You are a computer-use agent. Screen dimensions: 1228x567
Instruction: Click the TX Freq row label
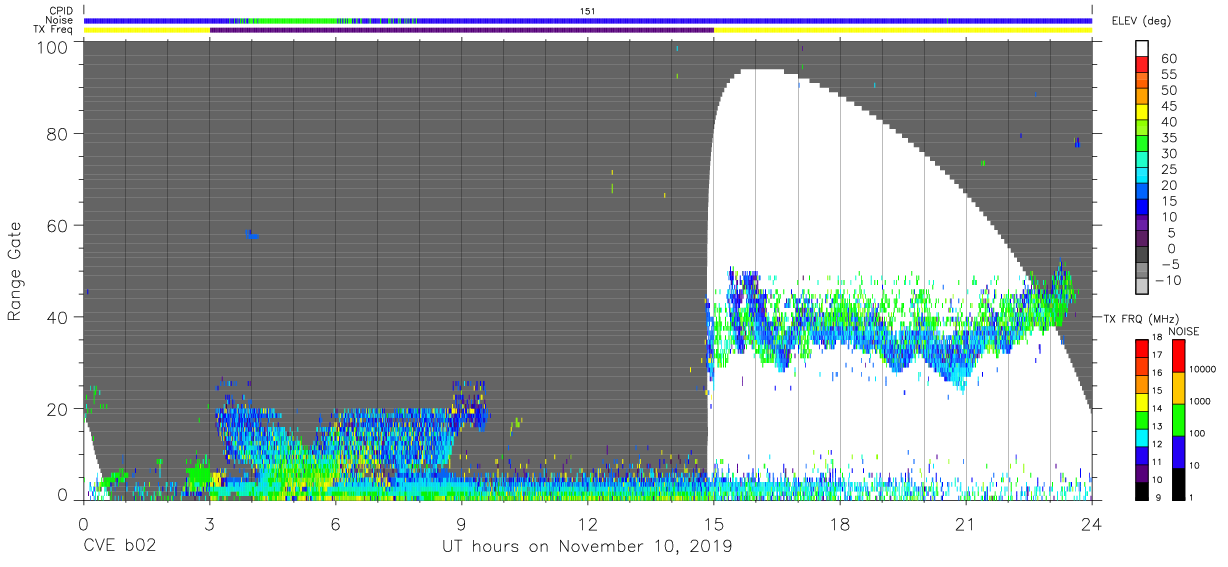coord(55,30)
